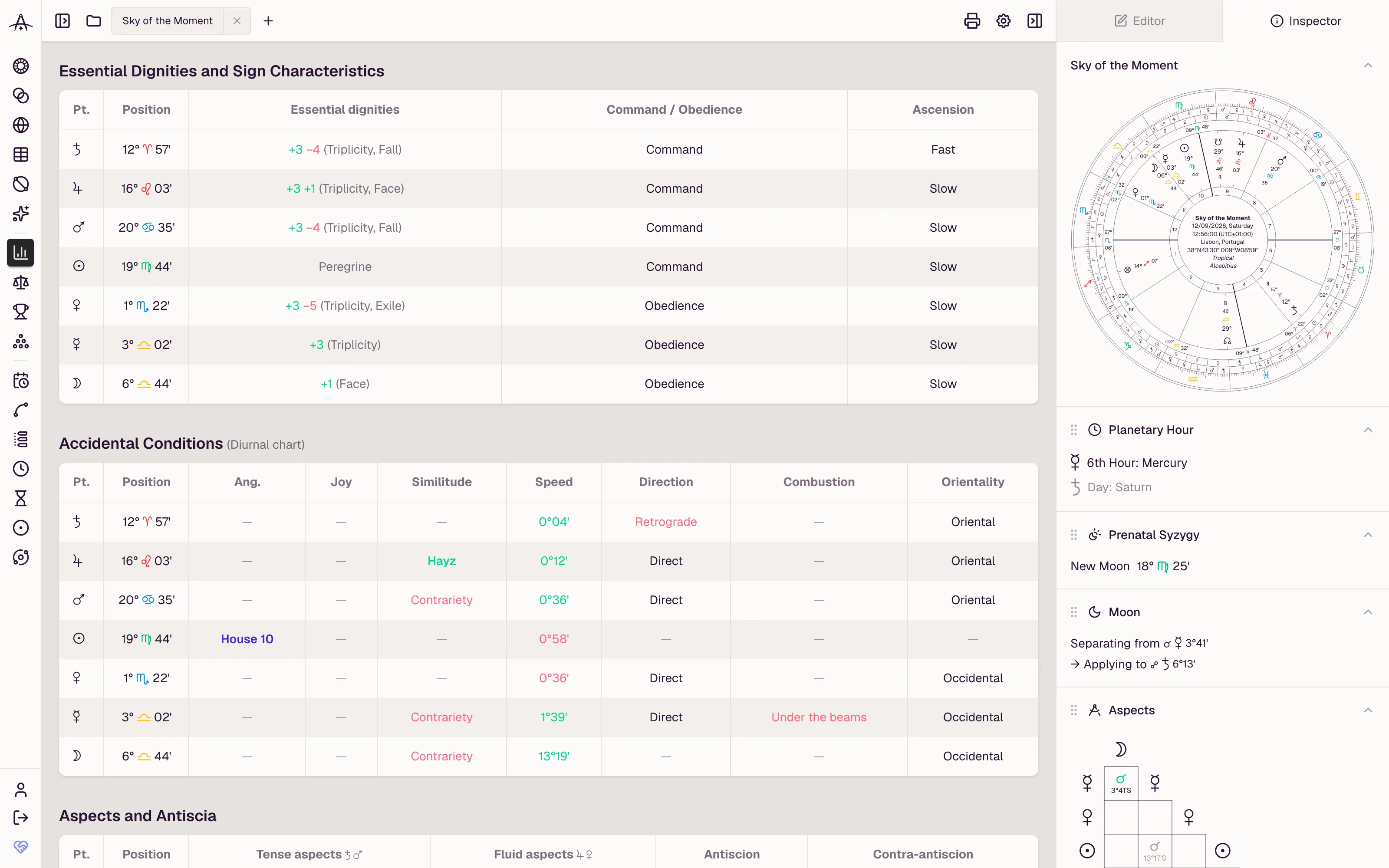Click the calendar clock icon in sidebar
The width and height of the screenshot is (1389, 868).
pyautogui.click(x=21, y=381)
